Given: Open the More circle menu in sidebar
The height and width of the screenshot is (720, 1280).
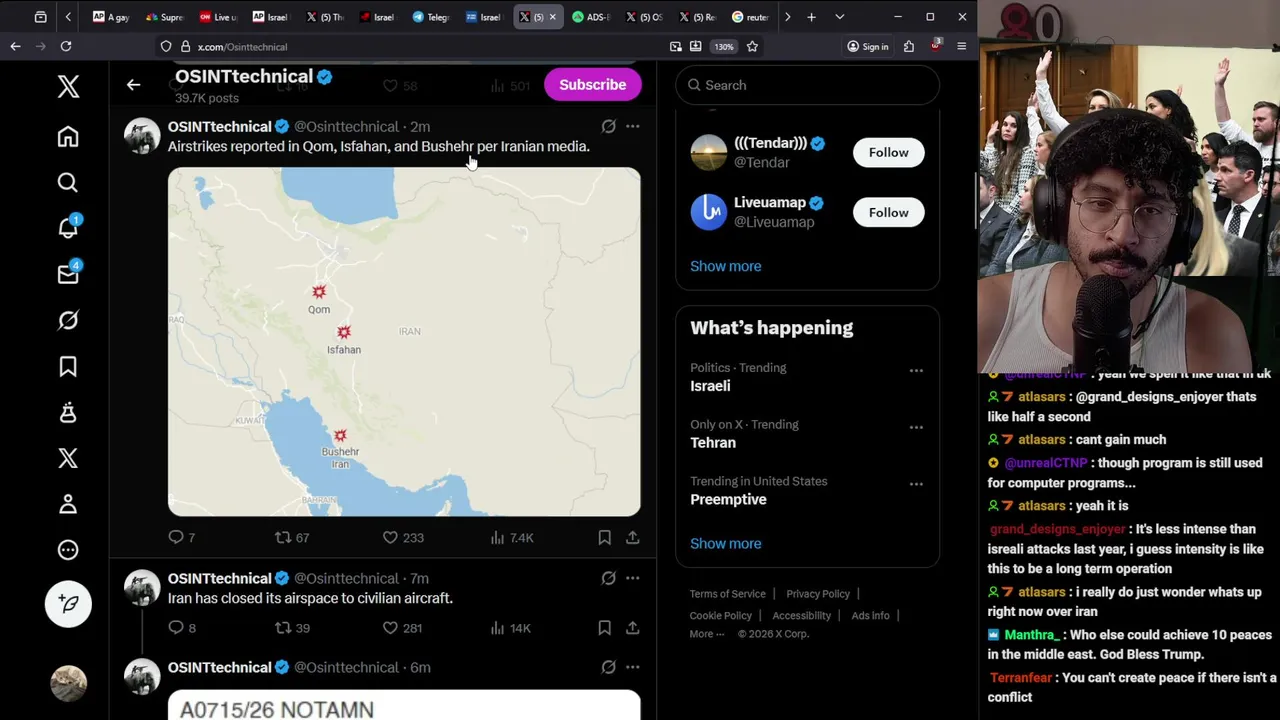Looking at the screenshot, I should [x=68, y=550].
